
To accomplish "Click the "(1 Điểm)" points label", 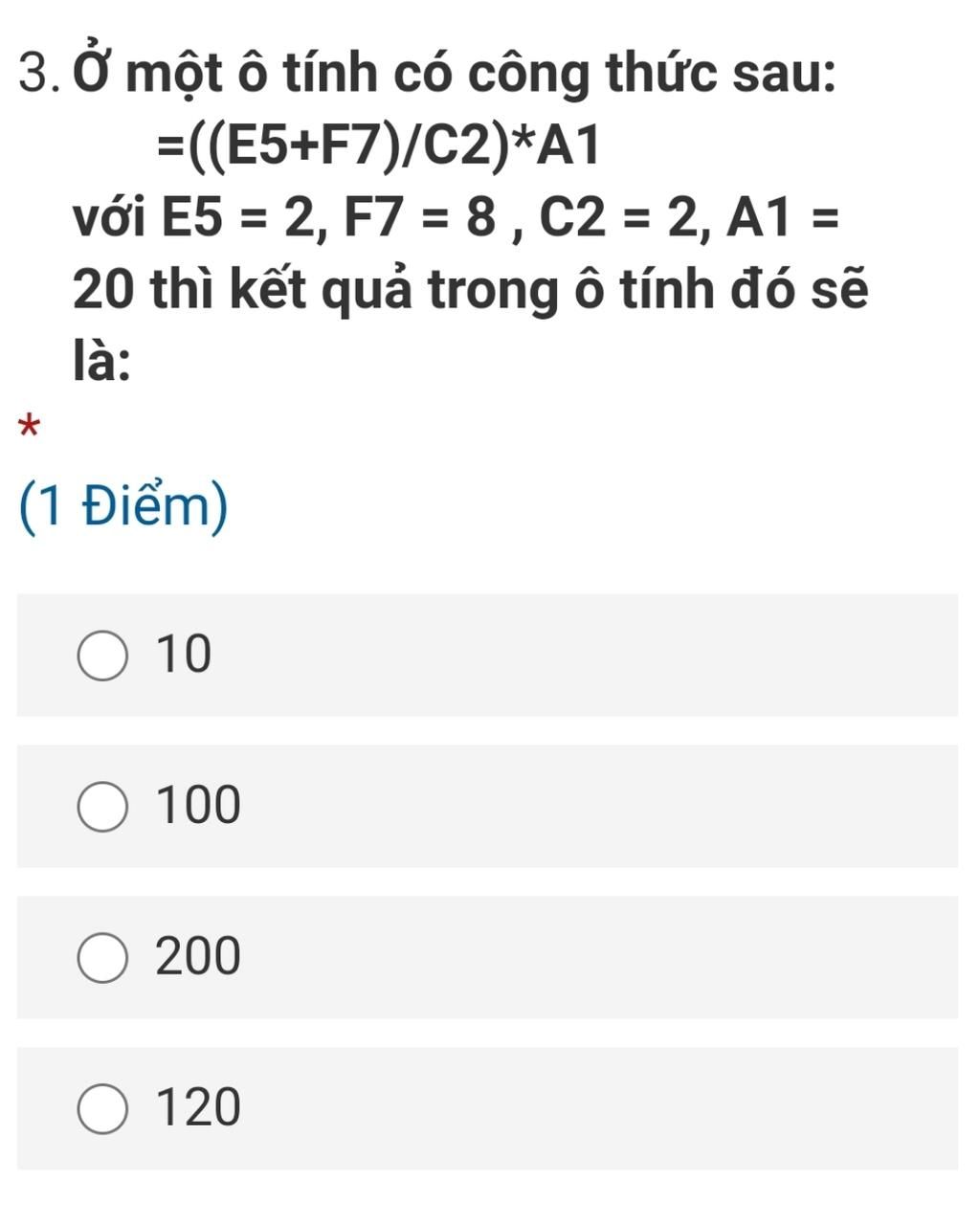I will coord(124,507).
